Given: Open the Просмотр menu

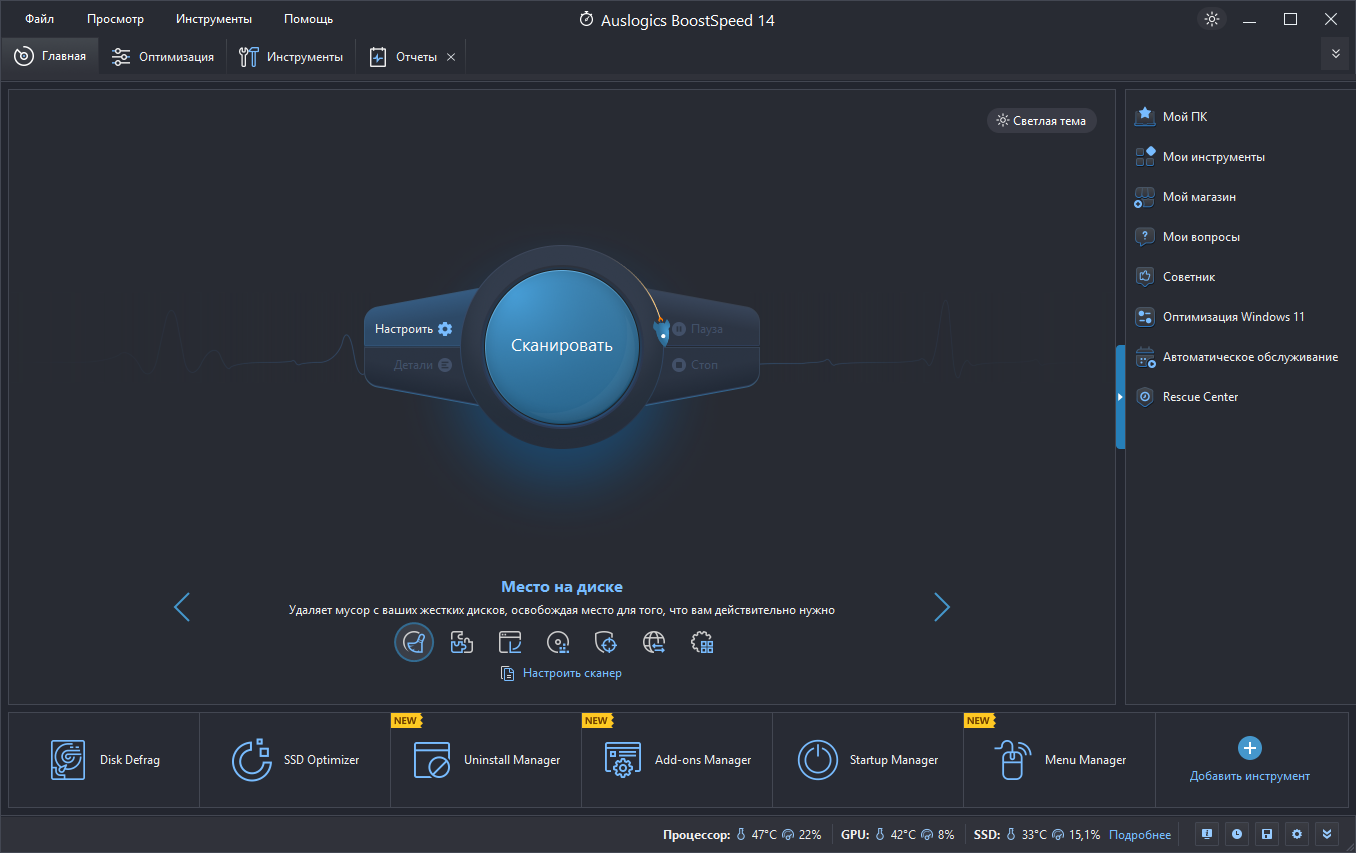Looking at the screenshot, I should pos(115,19).
